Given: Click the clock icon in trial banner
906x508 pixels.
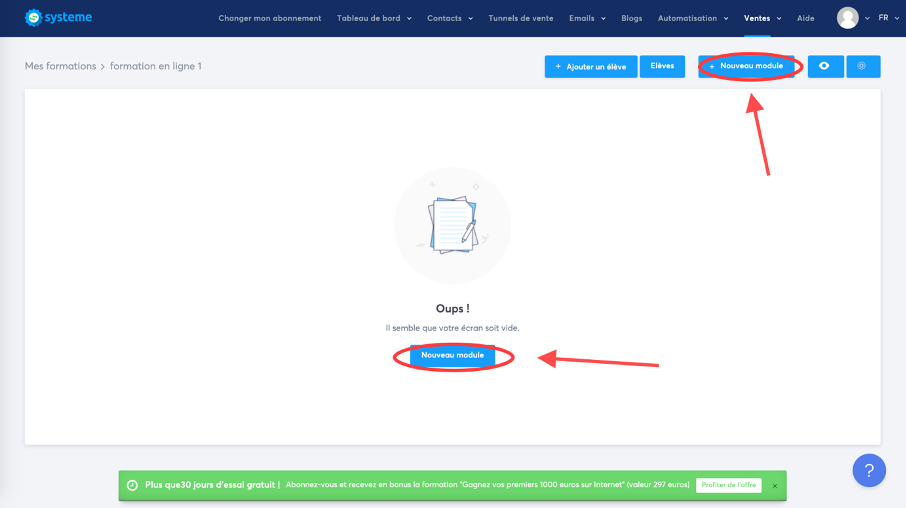Looking at the screenshot, I should coord(132,485).
